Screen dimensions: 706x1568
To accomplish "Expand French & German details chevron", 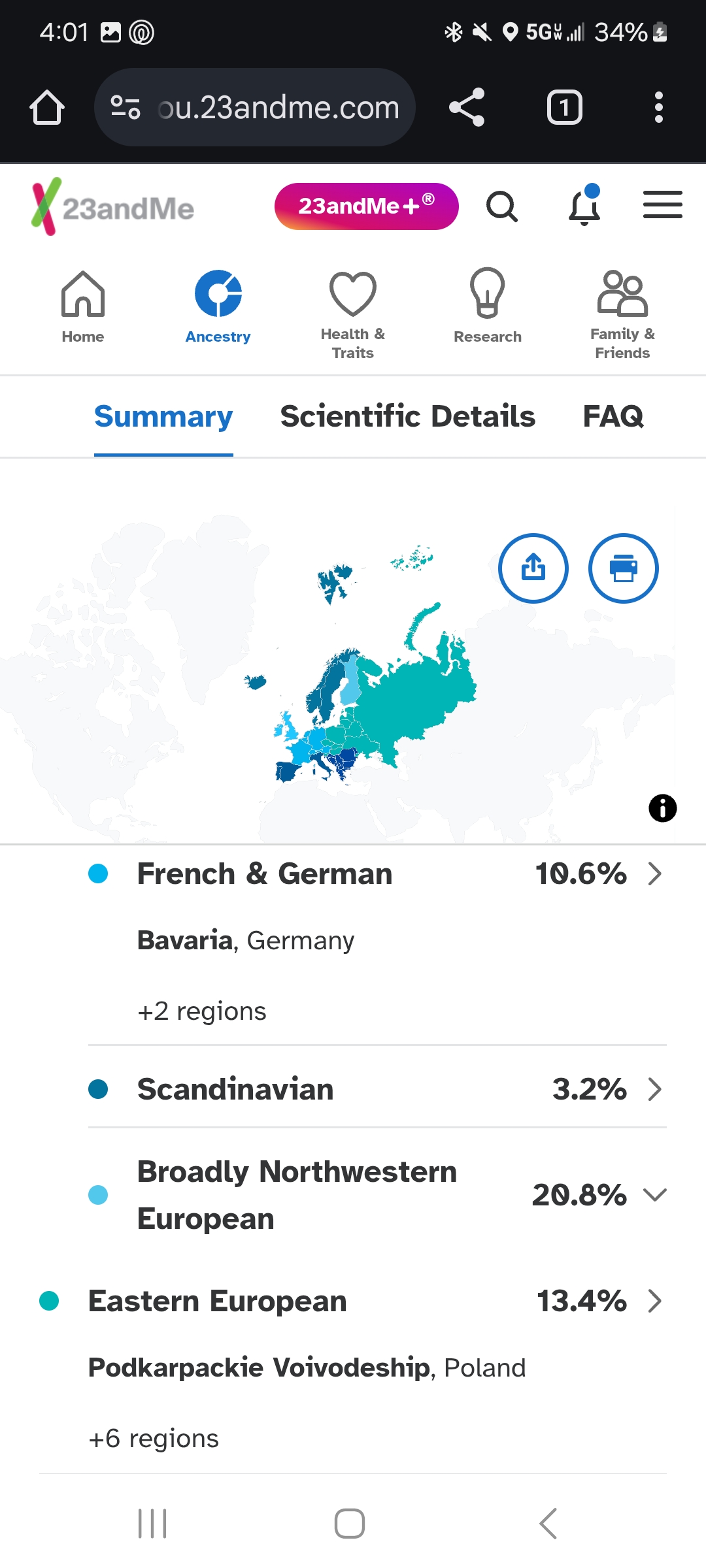I will tap(655, 874).
